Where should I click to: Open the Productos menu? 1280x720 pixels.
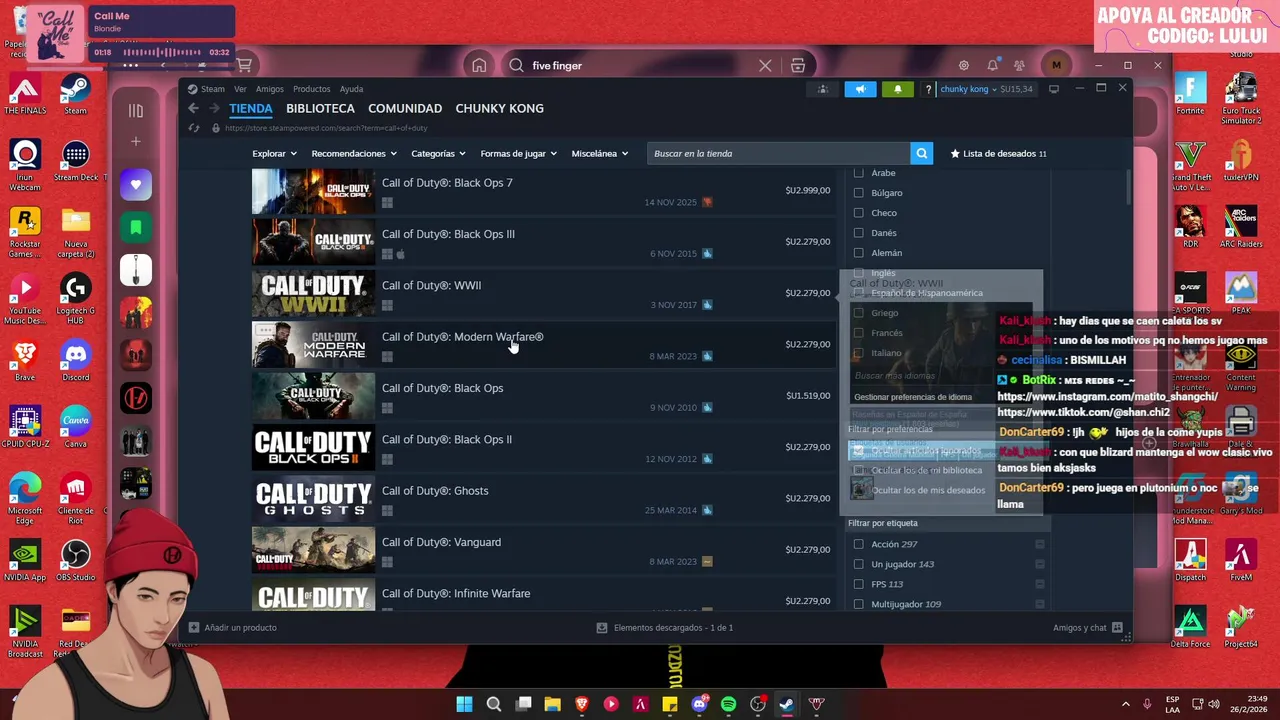311,89
